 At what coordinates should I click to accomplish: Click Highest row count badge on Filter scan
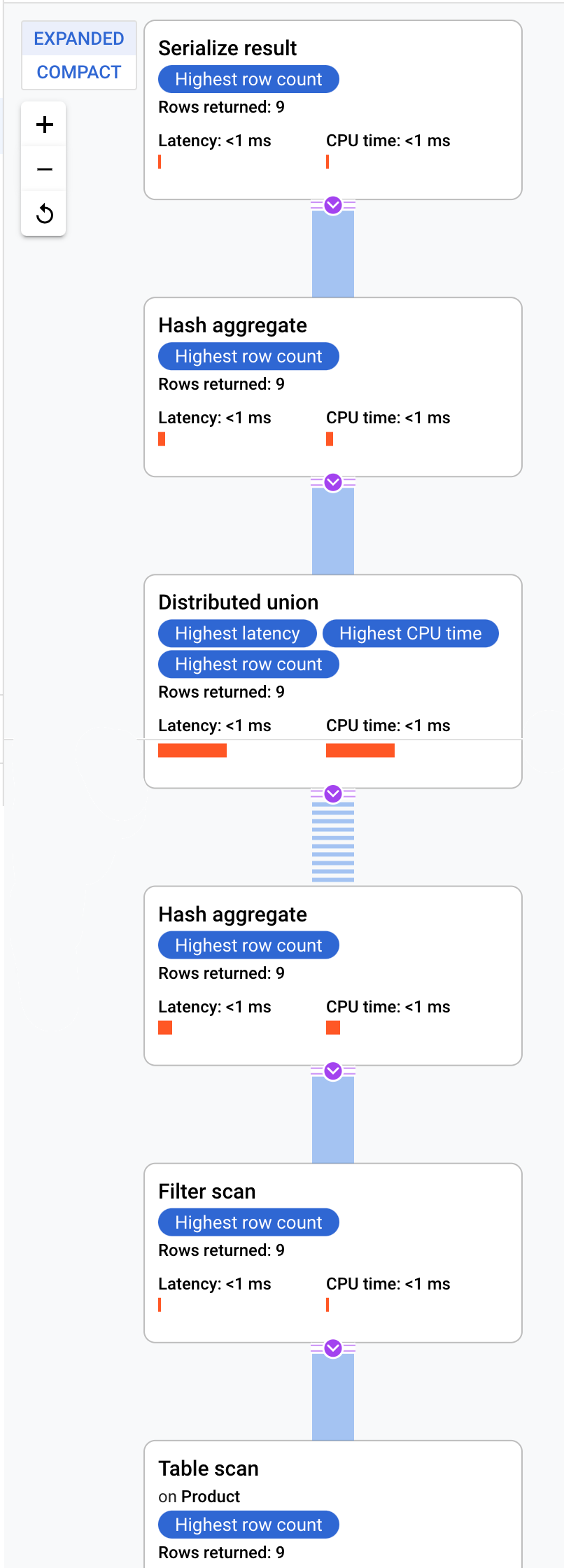pyautogui.click(x=248, y=1222)
